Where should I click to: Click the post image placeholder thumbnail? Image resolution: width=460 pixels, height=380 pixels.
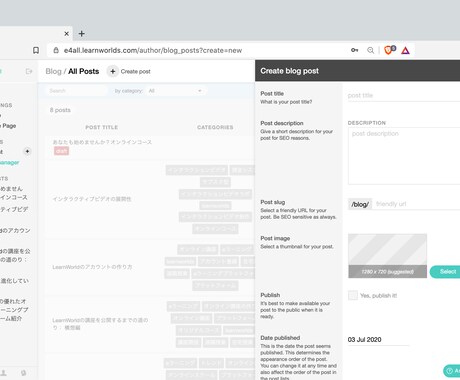387,256
